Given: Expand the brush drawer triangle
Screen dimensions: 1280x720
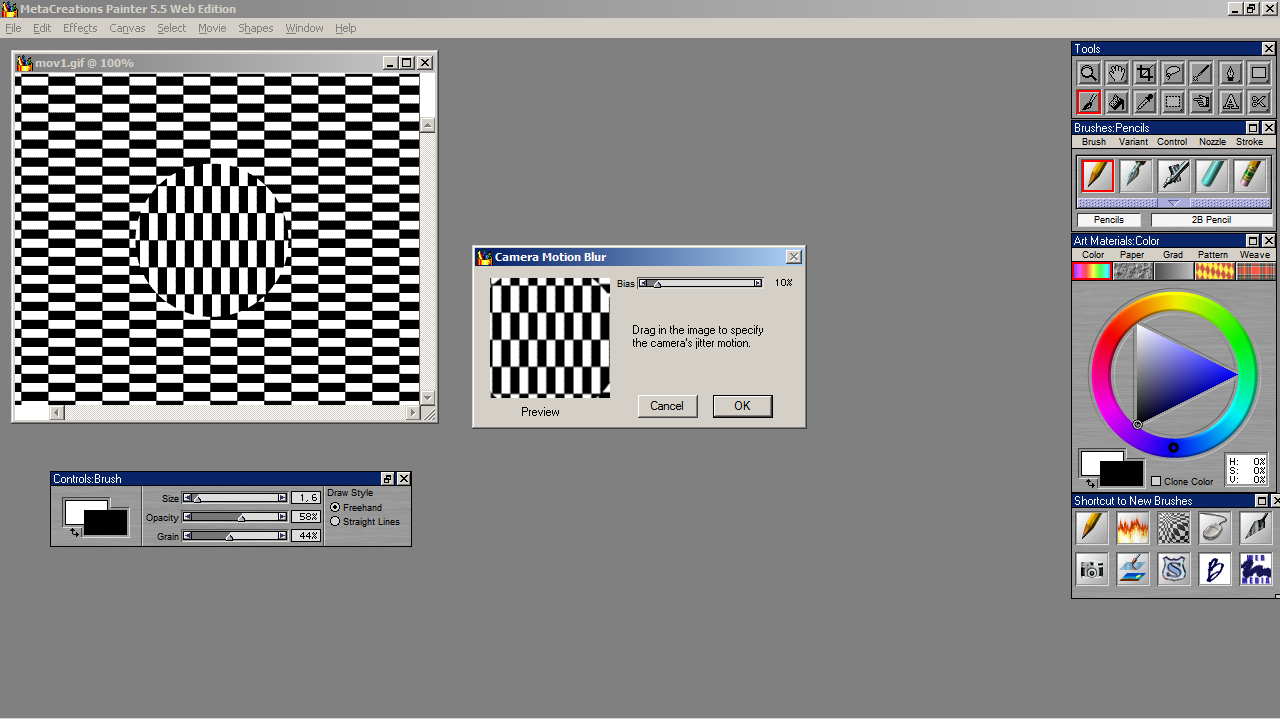Looking at the screenshot, I should (1174, 203).
